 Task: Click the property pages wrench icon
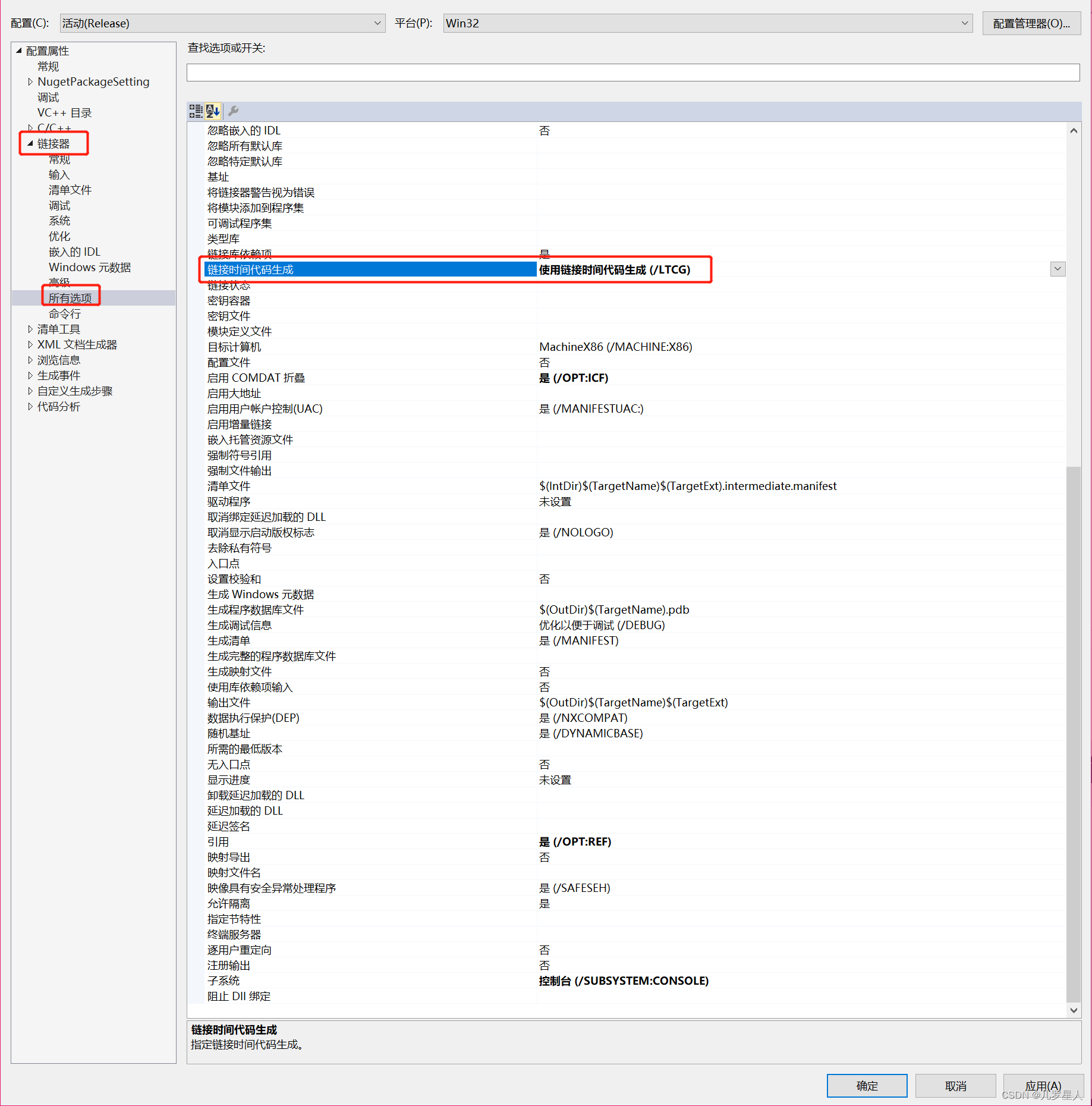coord(234,111)
